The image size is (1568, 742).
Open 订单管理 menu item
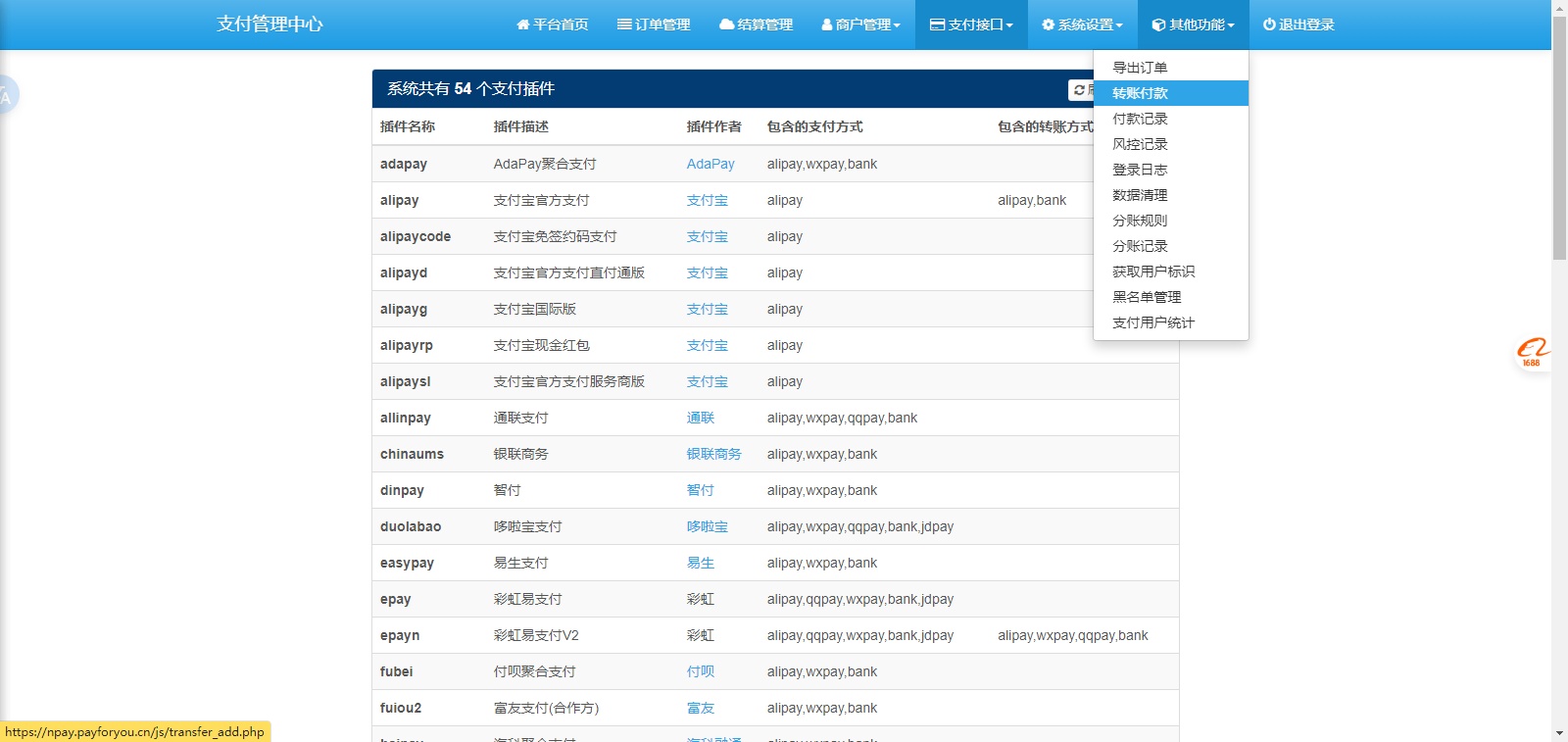(654, 25)
